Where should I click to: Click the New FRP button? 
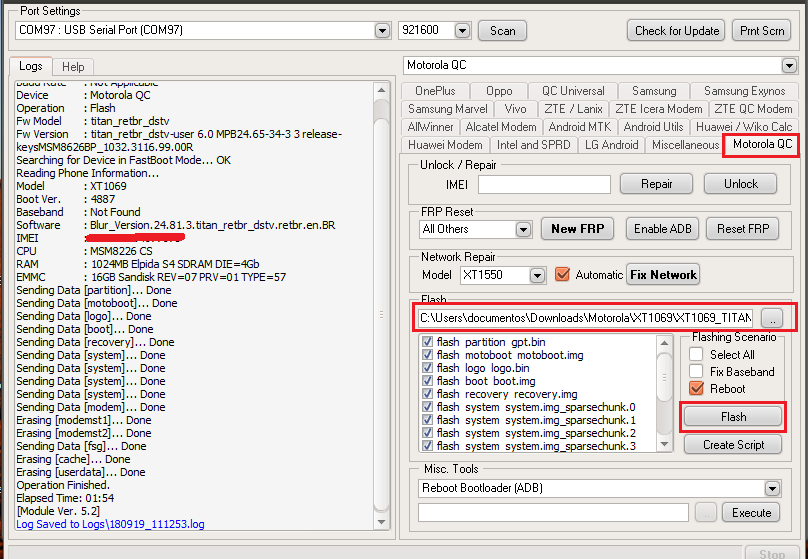pyautogui.click(x=577, y=229)
